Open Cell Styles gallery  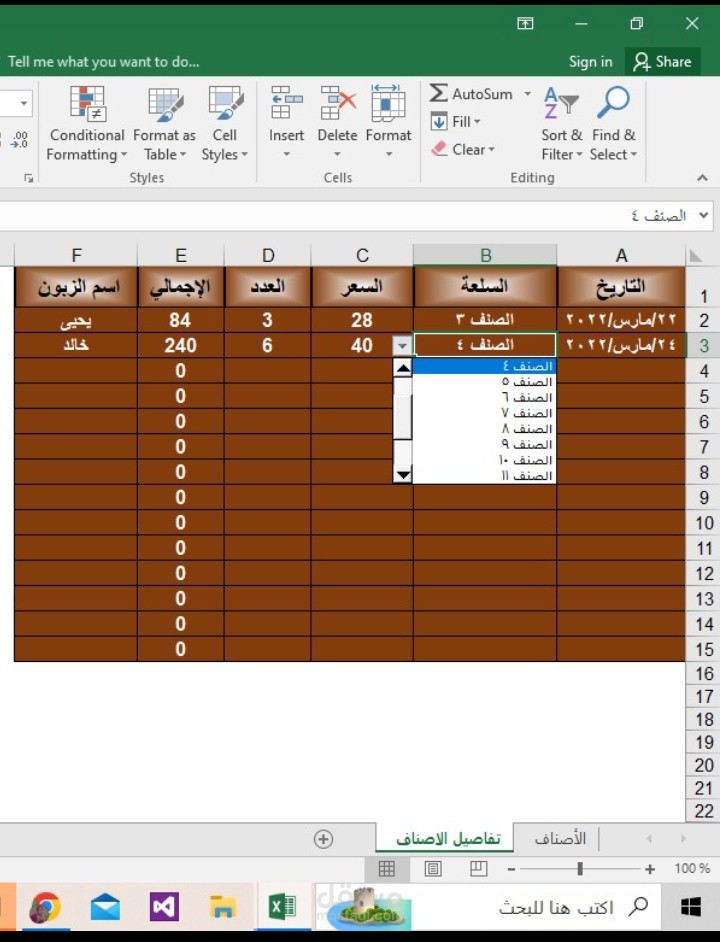tap(225, 123)
